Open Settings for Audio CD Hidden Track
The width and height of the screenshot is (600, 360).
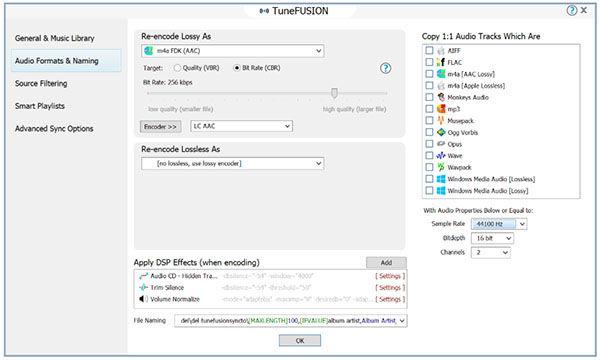[x=390, y=276]
